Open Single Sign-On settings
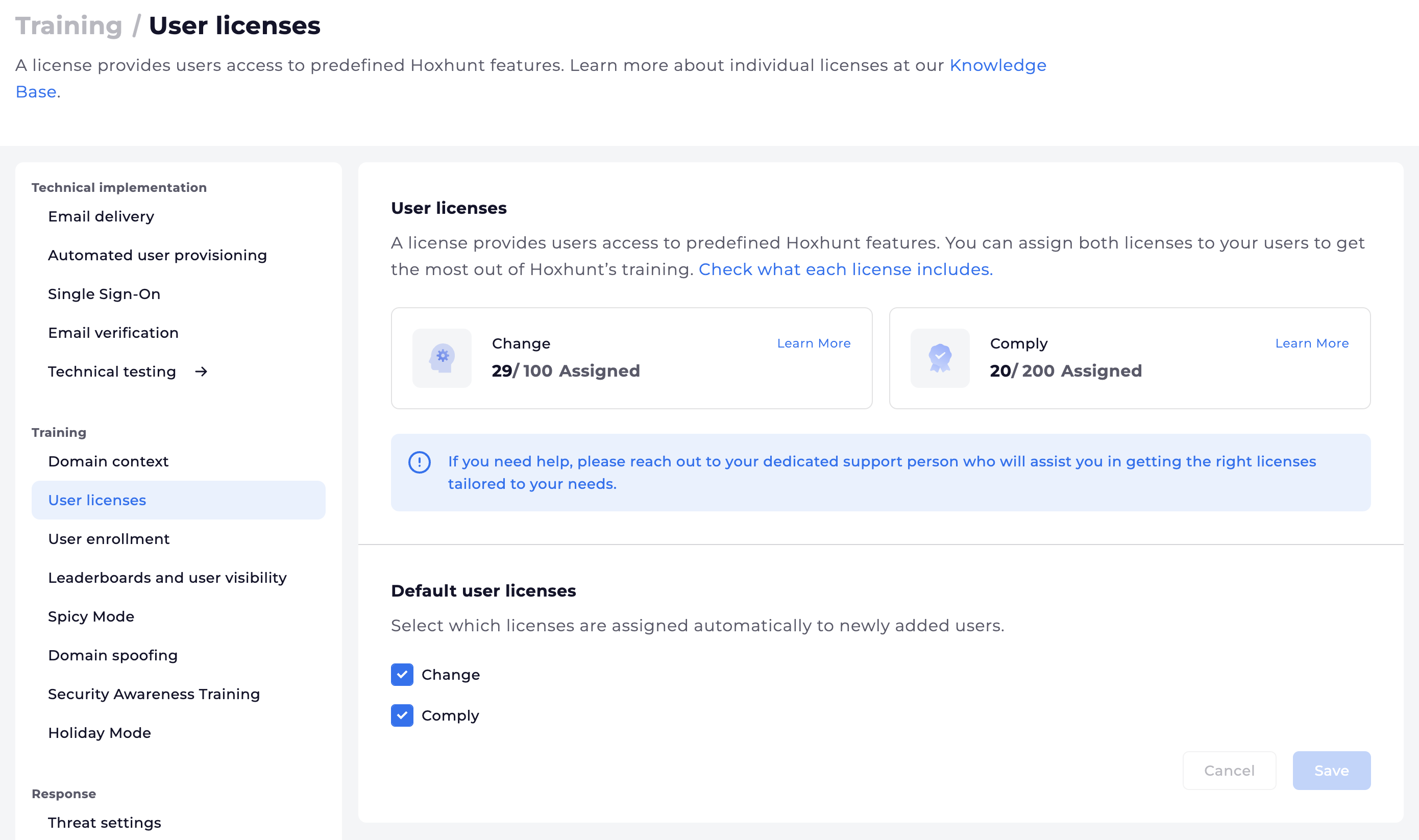Screen dimensions: 1419x840 click(178, 294)
